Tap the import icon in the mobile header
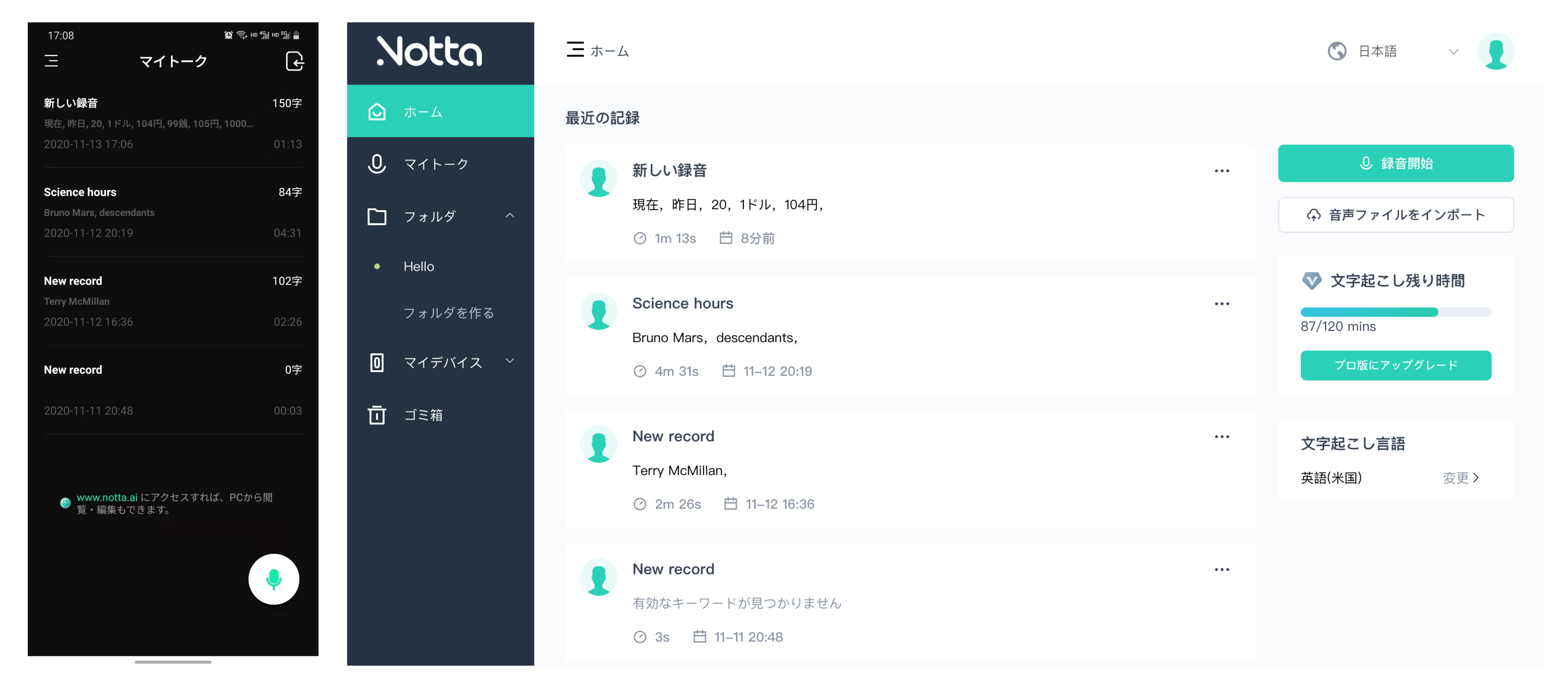1568x688 pixels. click(x=295, y=61)
